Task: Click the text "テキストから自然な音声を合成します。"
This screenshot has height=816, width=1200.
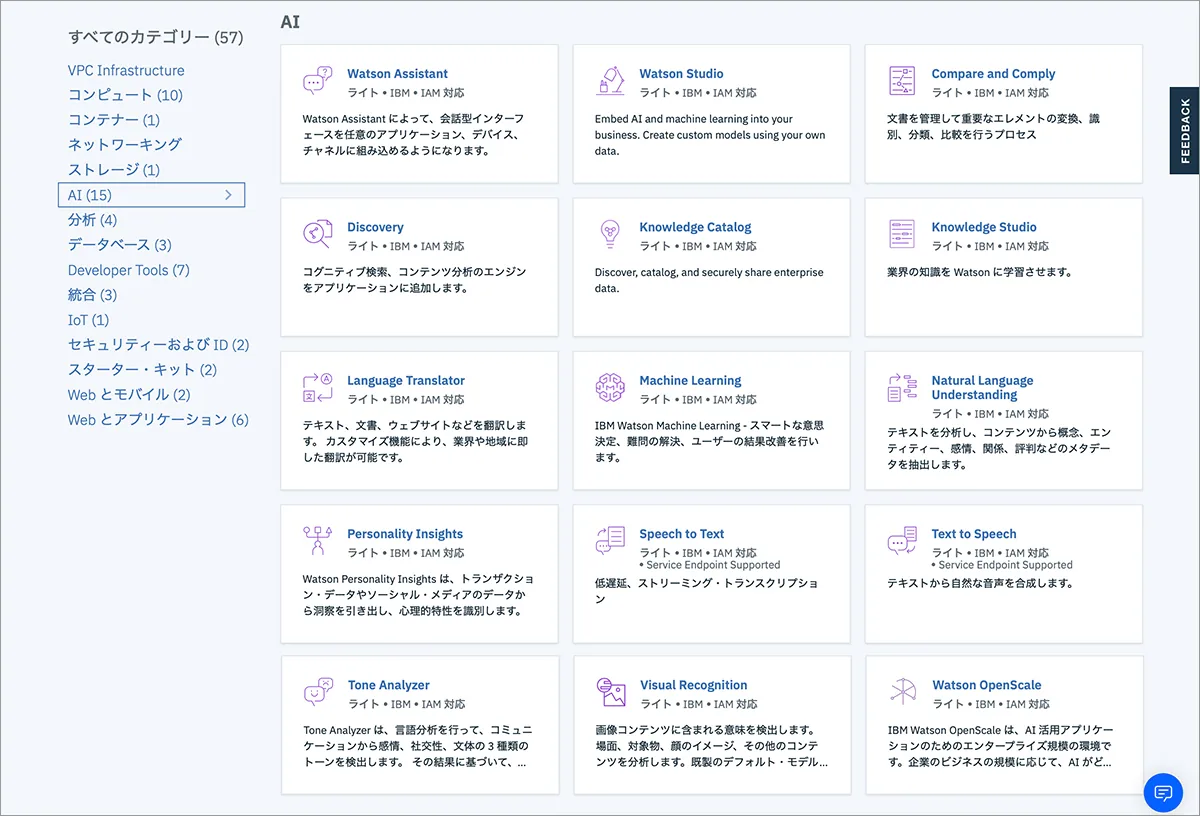Action: 980,583
